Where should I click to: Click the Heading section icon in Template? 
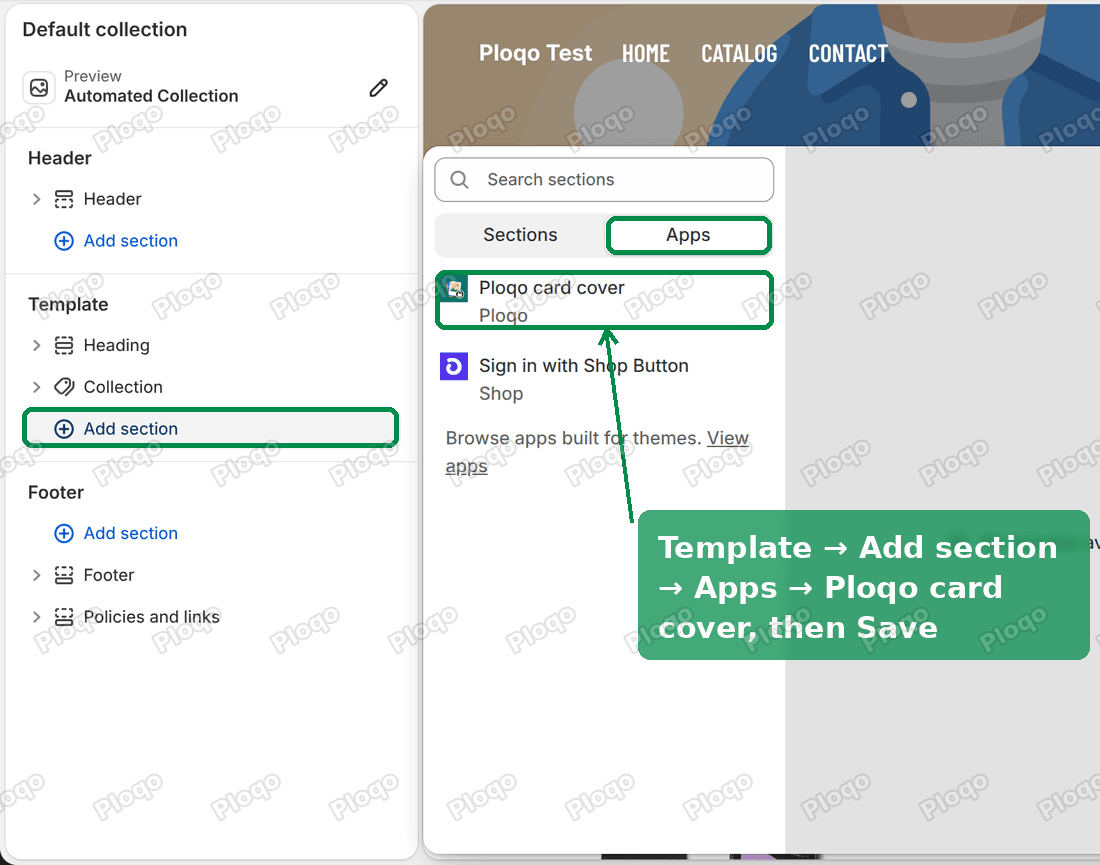point(64,345)
